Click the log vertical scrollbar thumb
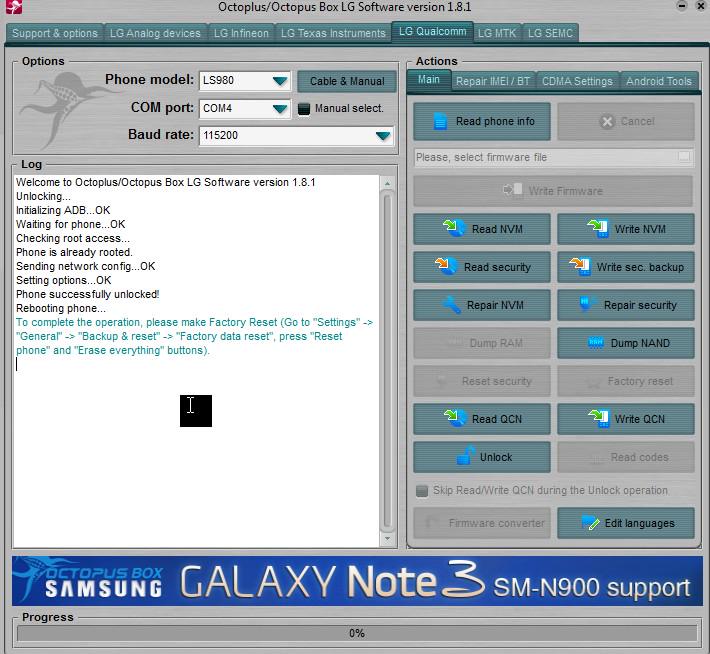The height and width of the screenshot is (654, 710). (387, 361)
